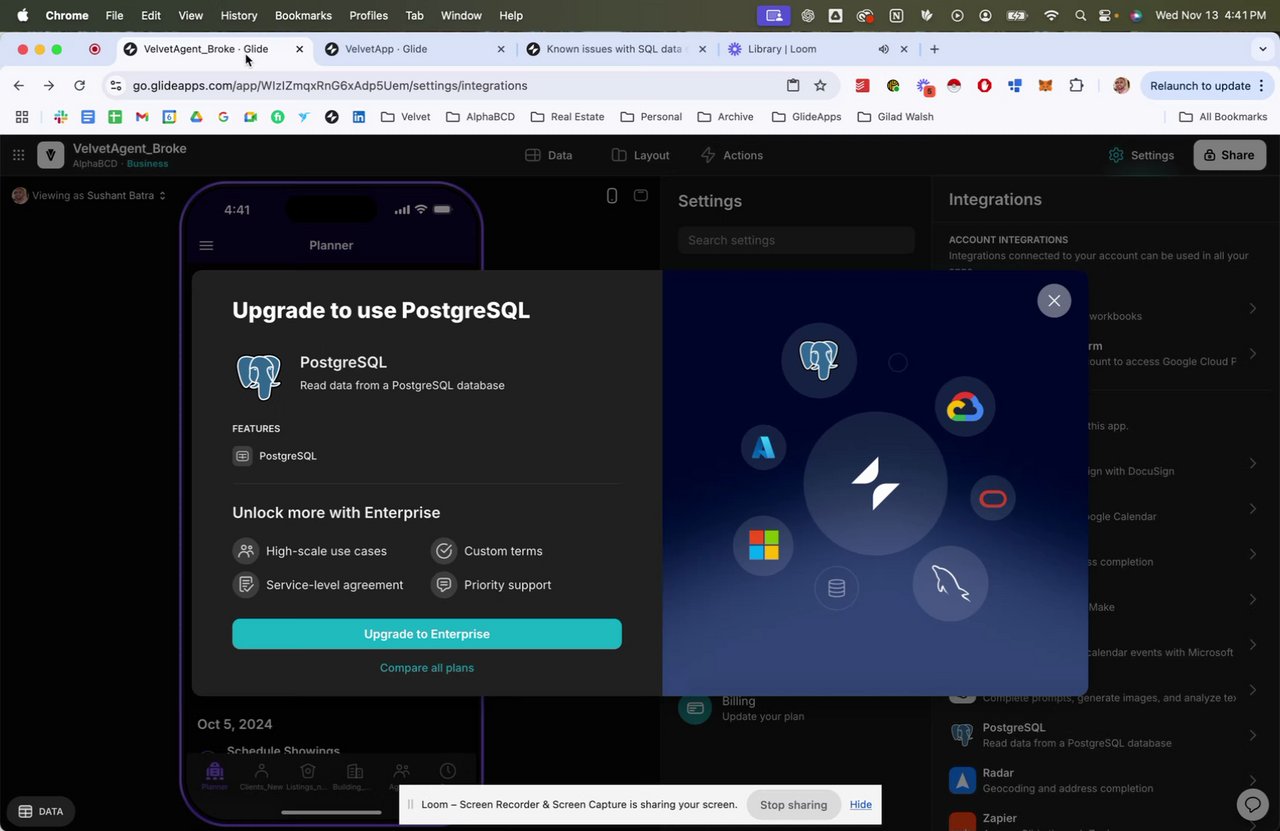The image size is (1280, 831).
Task: Click the VelvetAgent_Broke app logo
Action: pyautogui.click(x=51, y=155)
